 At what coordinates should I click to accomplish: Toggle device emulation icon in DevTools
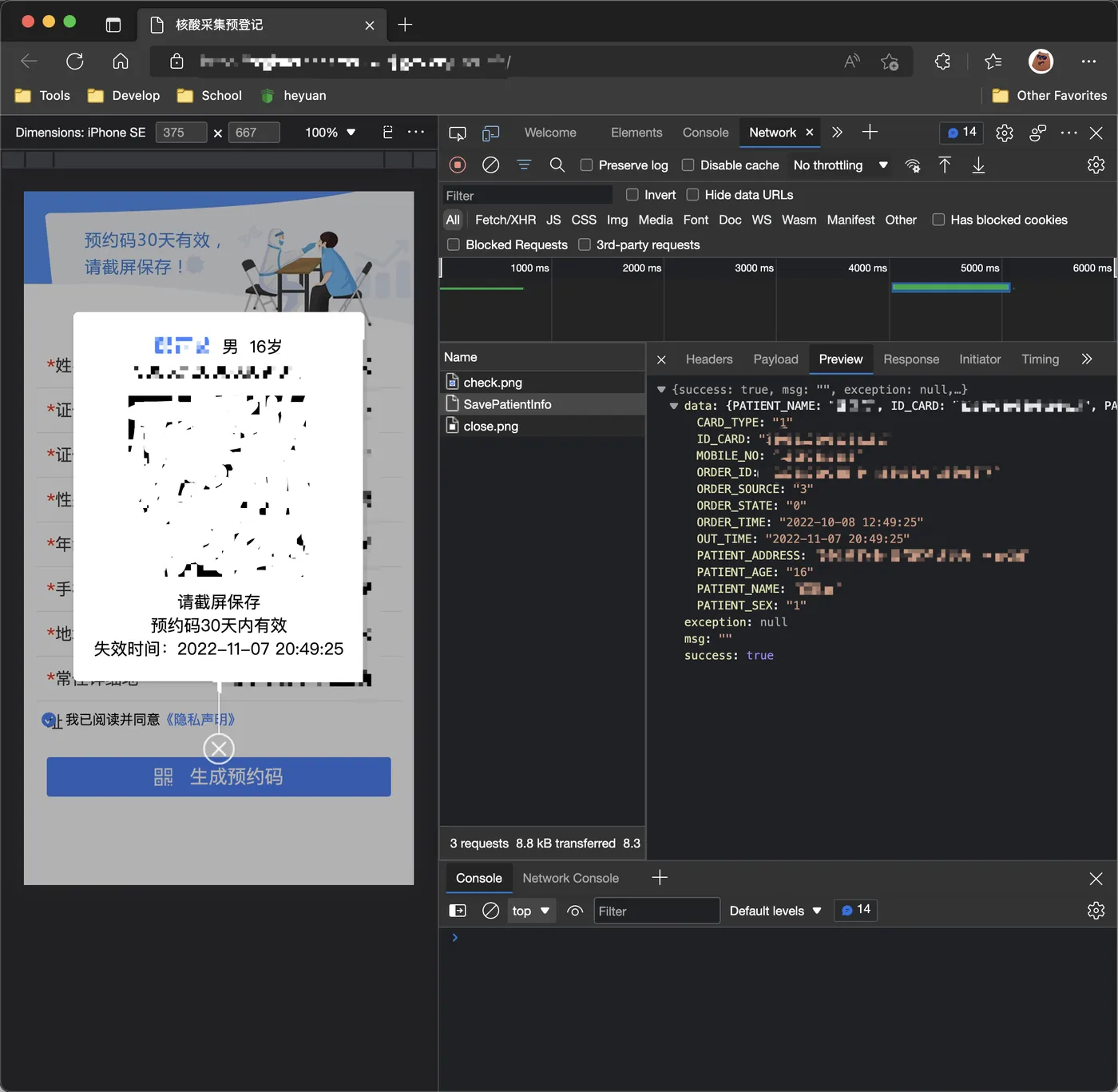pyautogui.click(x=491, y=133)
